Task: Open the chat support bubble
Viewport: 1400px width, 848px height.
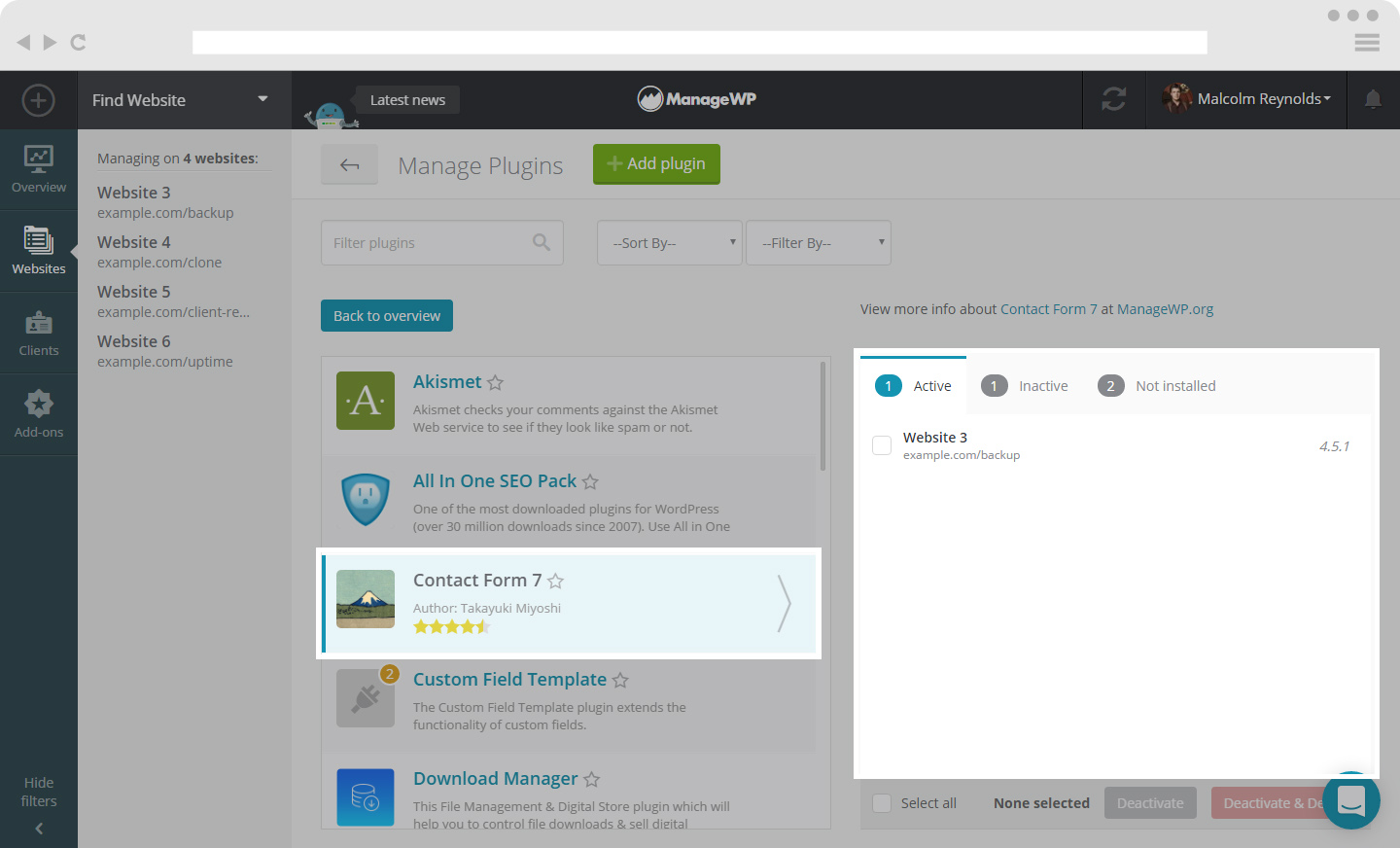Action: 1350,800
